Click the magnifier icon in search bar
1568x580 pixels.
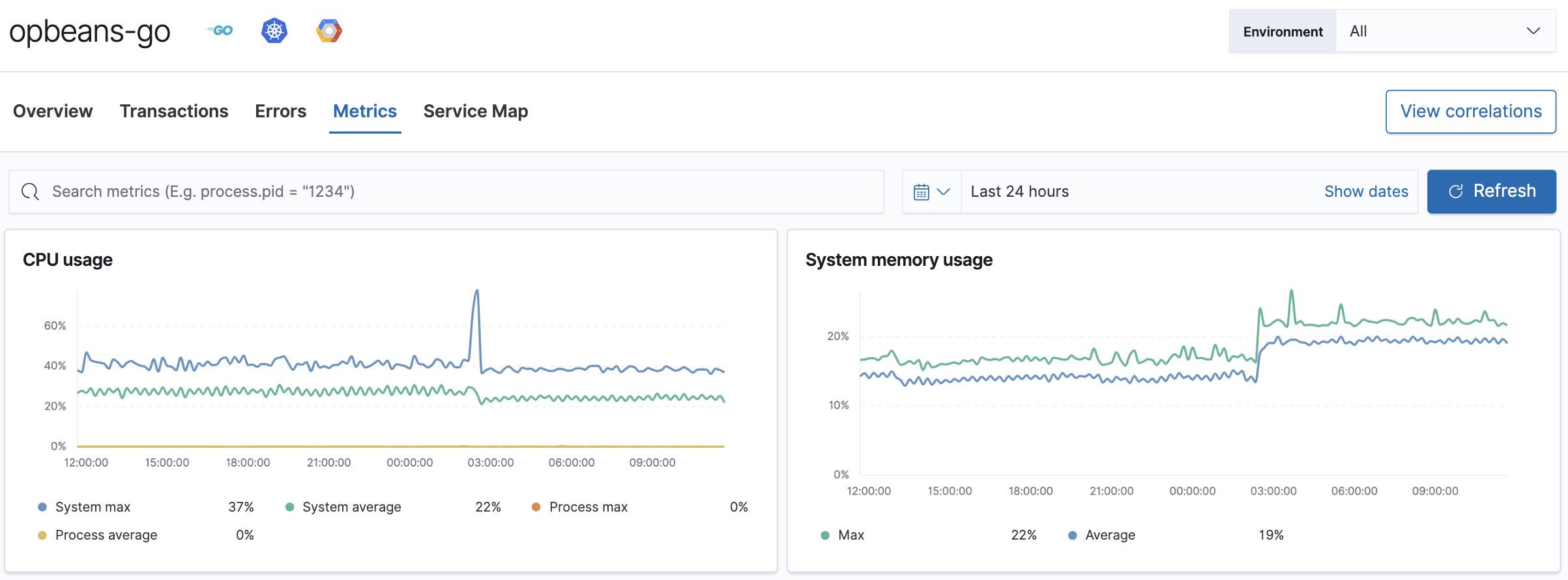point(30,192)
